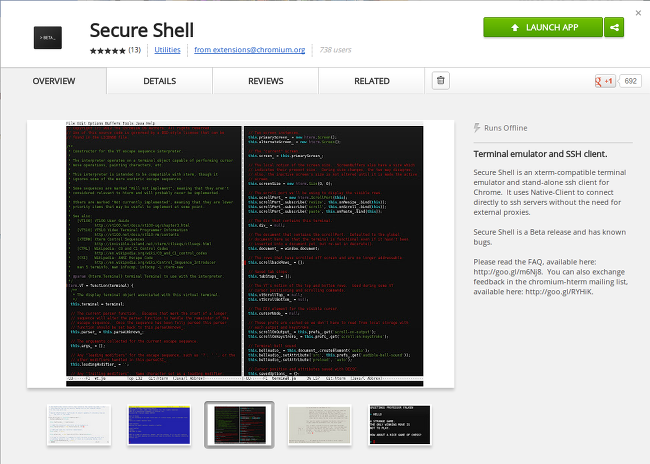The width and height of the screenshot is (650, 464).
Task: Click the share icon button
Action: [x=614, y=27]
